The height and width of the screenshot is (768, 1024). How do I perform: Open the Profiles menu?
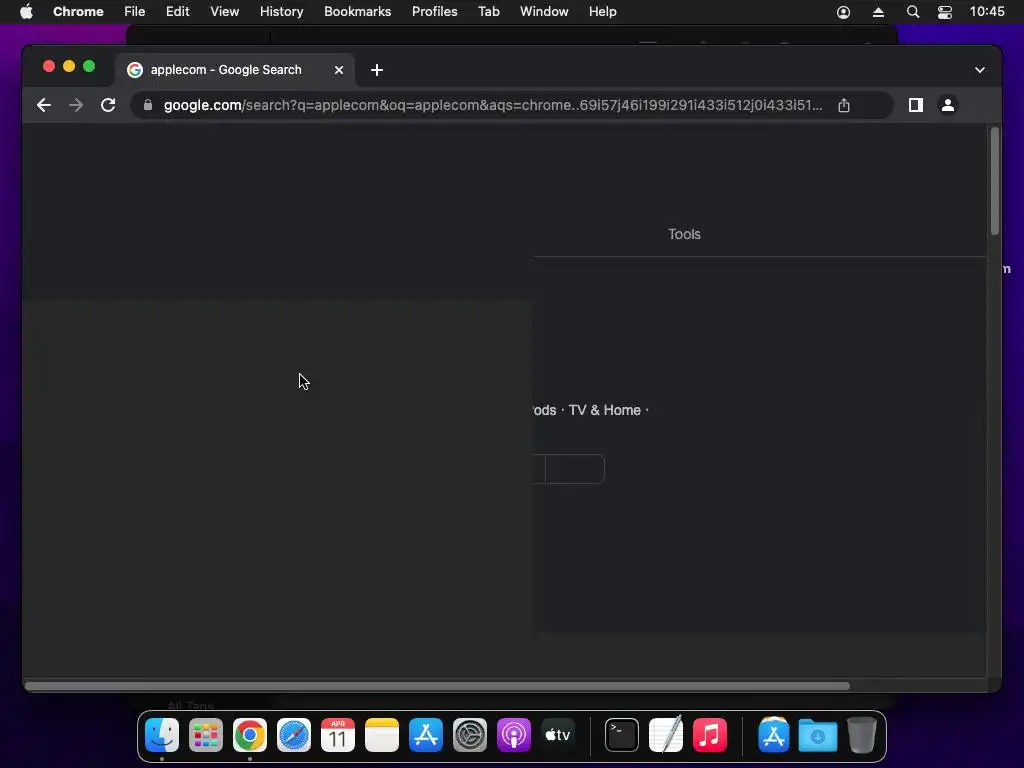coord(434,12)
